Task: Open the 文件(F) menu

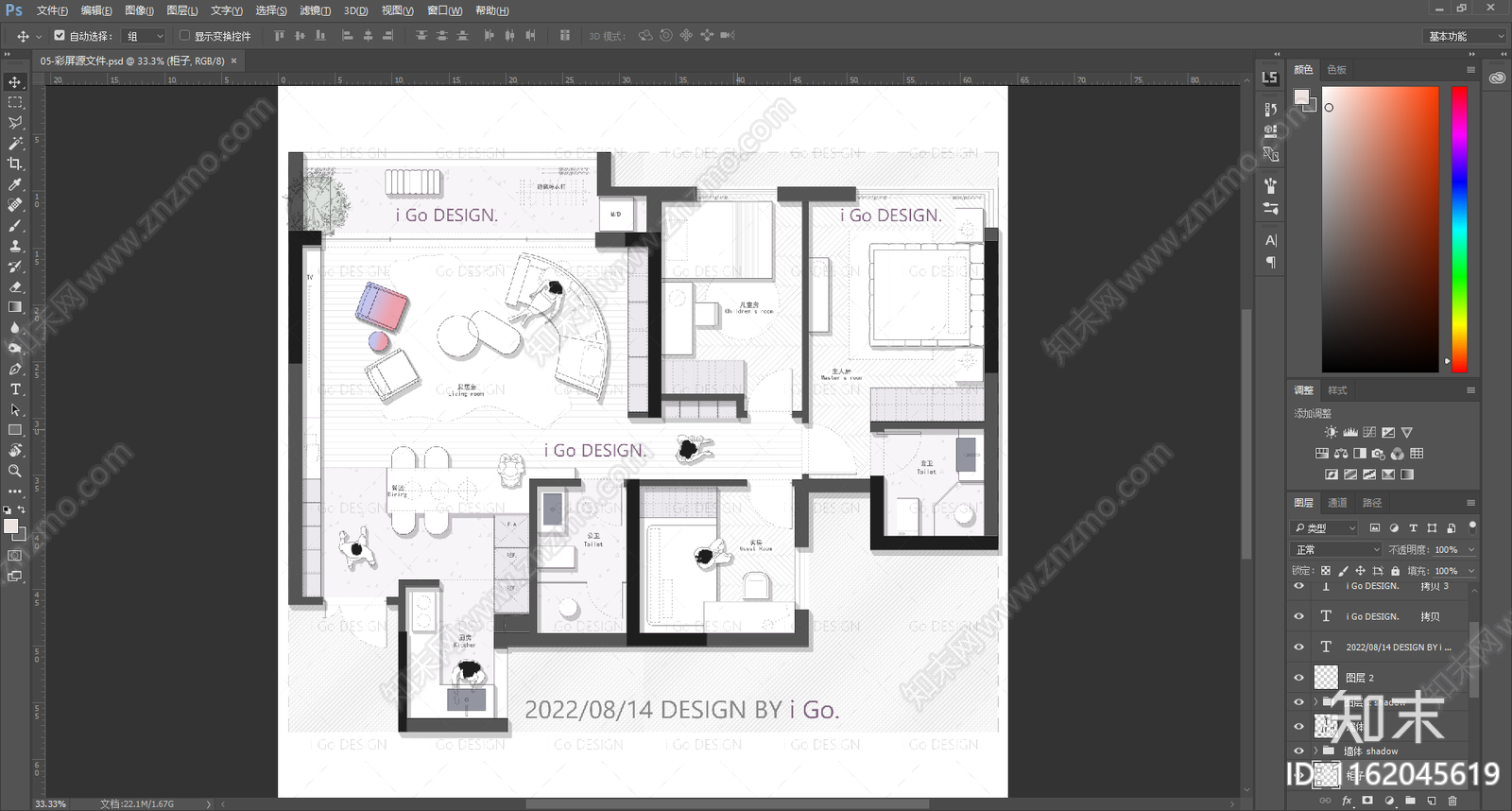Action: point(52,10)
